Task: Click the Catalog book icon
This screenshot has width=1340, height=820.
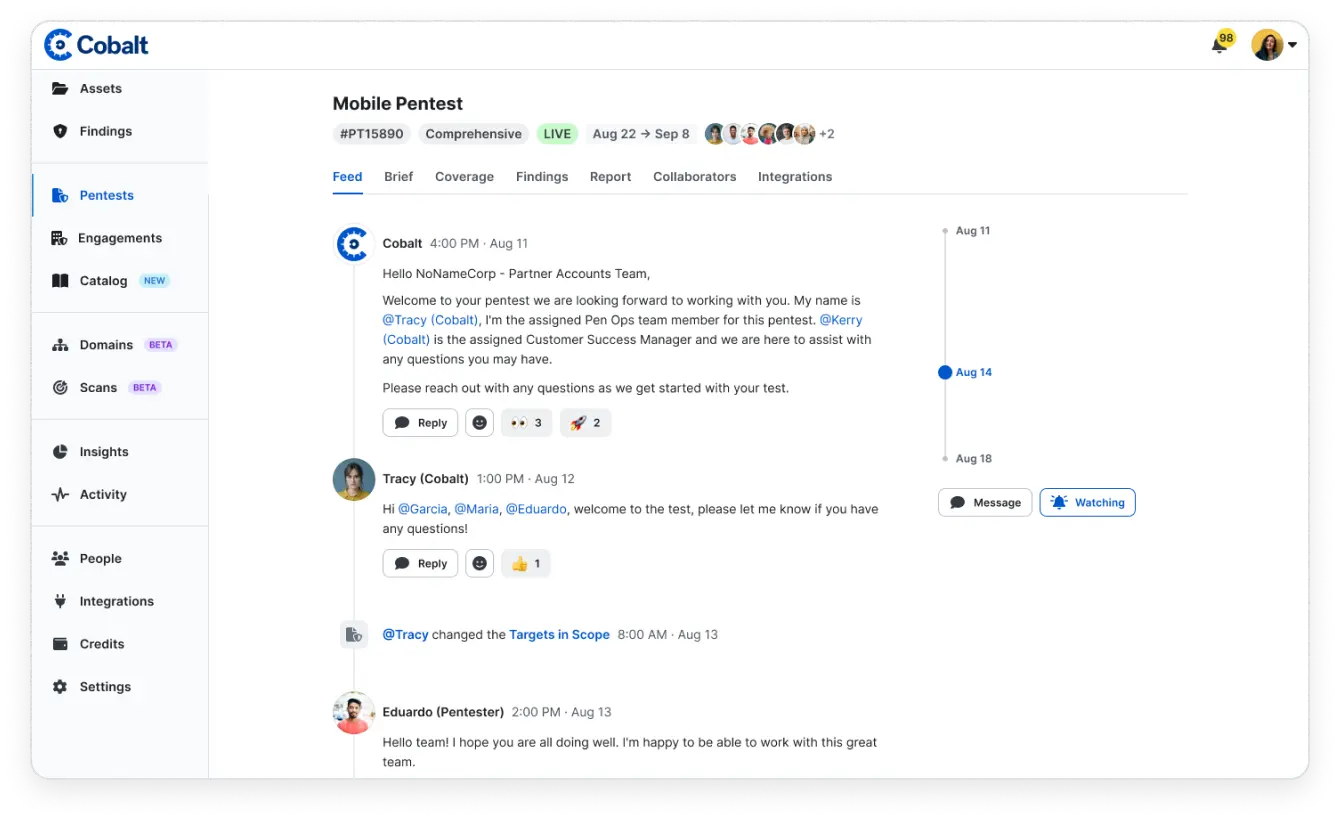Action: [x=60, y=281]
